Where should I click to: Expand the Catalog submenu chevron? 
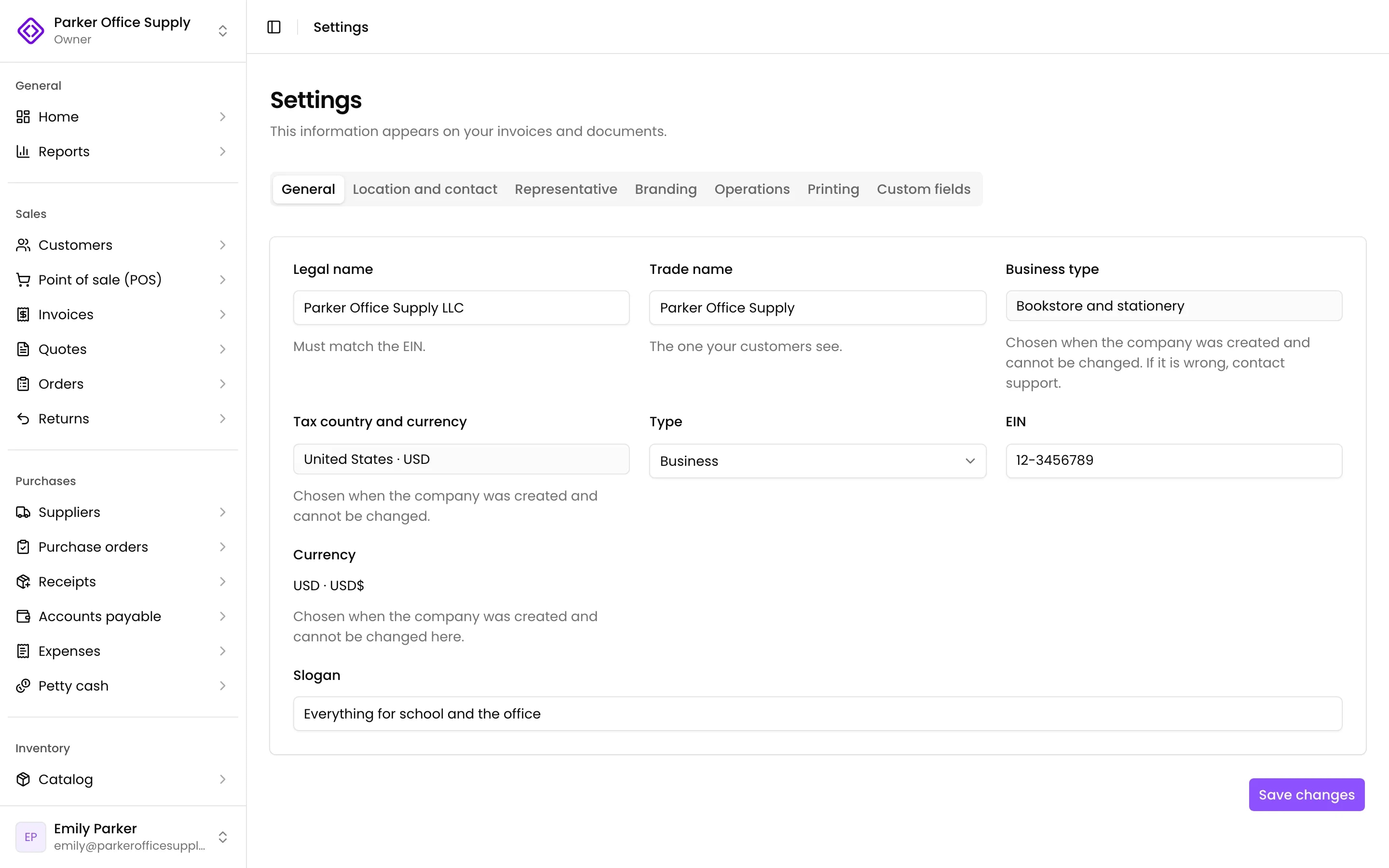click(x=223, y=779)
